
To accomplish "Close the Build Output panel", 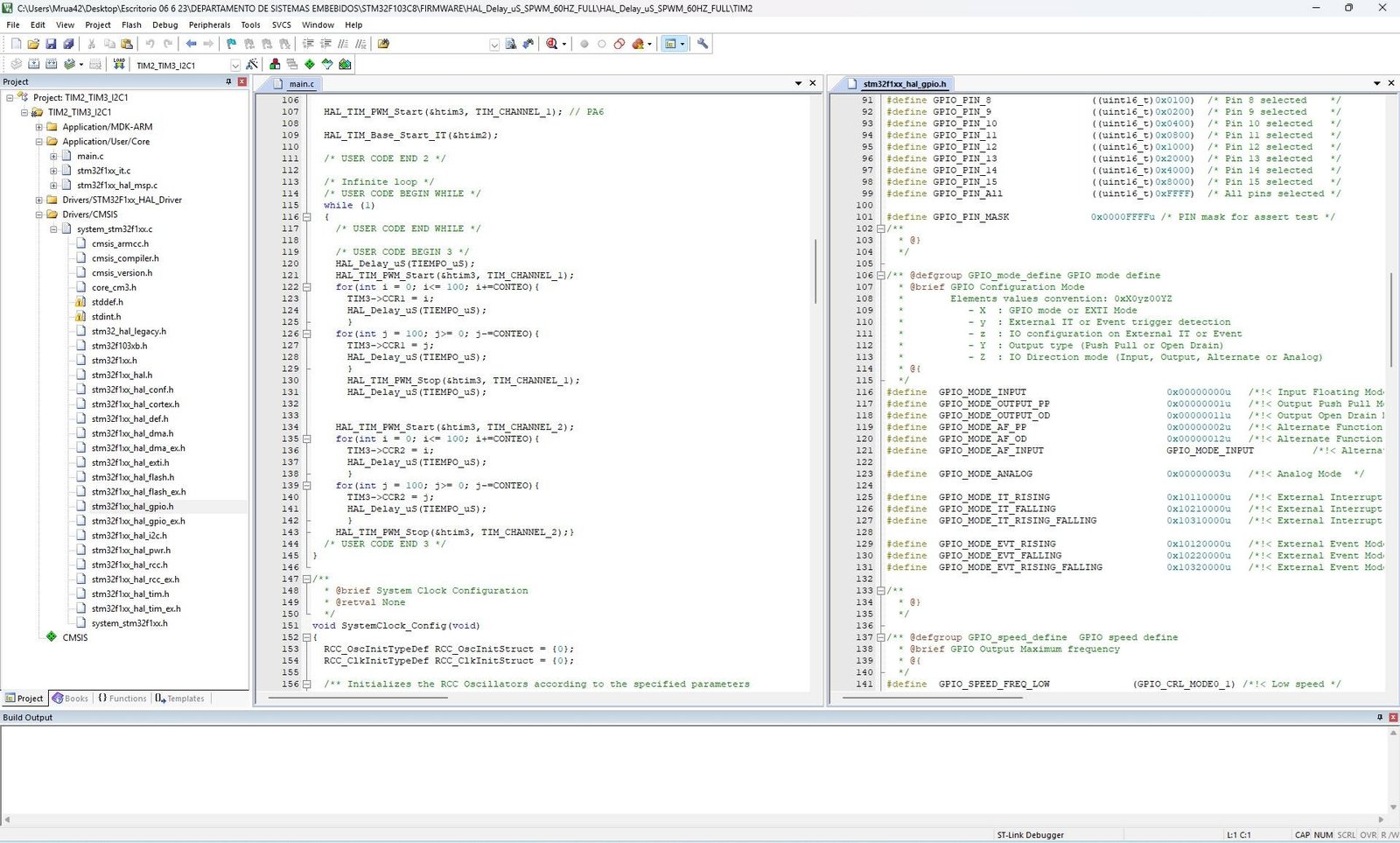I will click(x=1393, y=717).
